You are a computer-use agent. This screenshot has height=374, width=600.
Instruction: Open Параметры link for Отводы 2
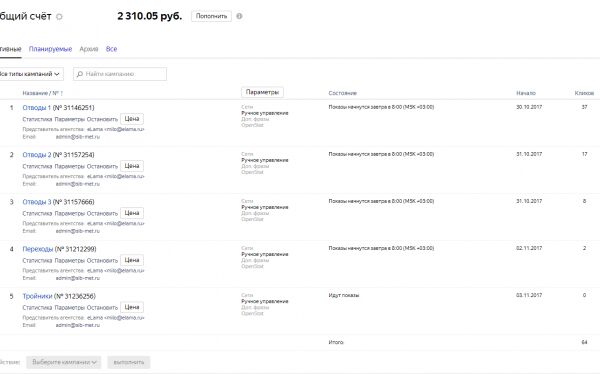point(70,166)
